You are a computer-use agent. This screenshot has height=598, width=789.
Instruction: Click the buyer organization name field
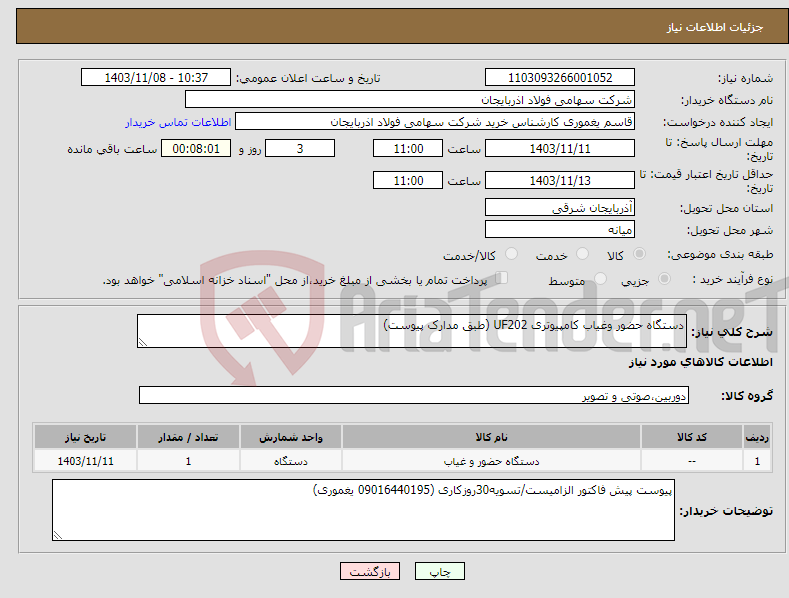tap(410, 99)
